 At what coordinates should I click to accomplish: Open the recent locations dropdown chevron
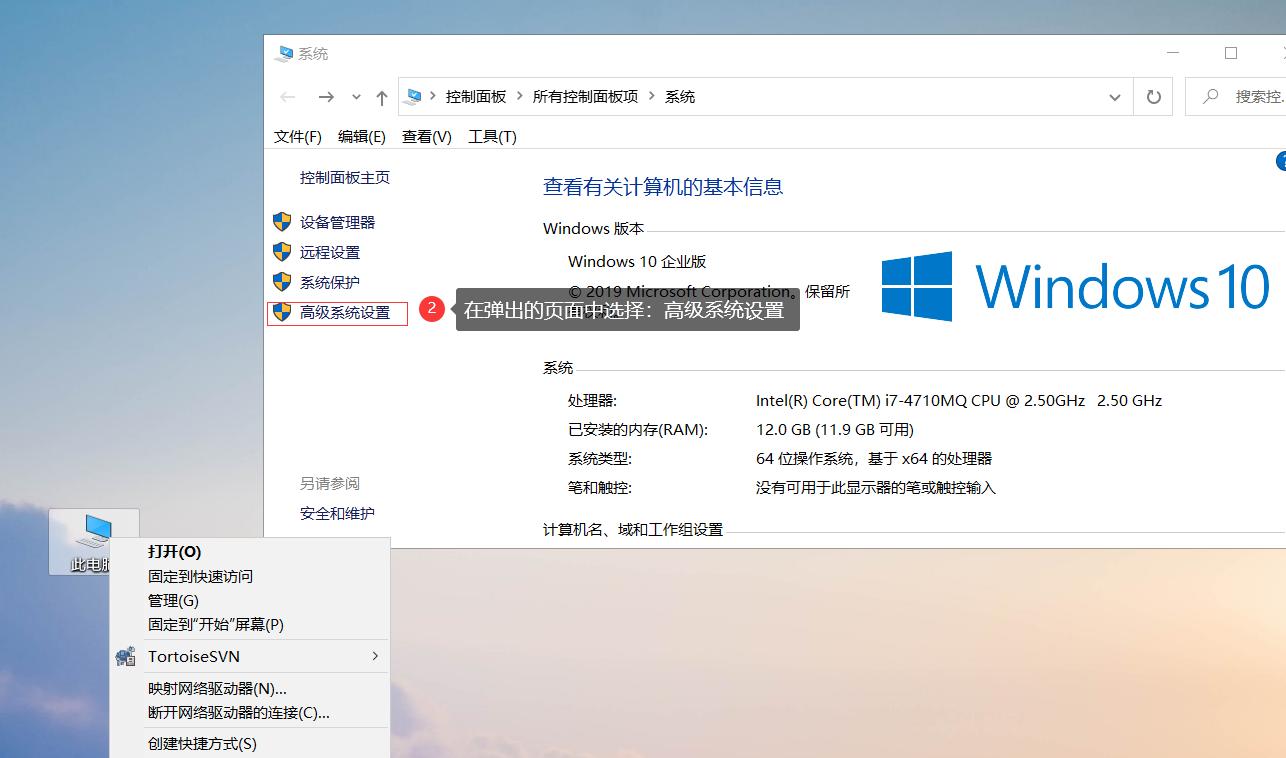[356, 97]
